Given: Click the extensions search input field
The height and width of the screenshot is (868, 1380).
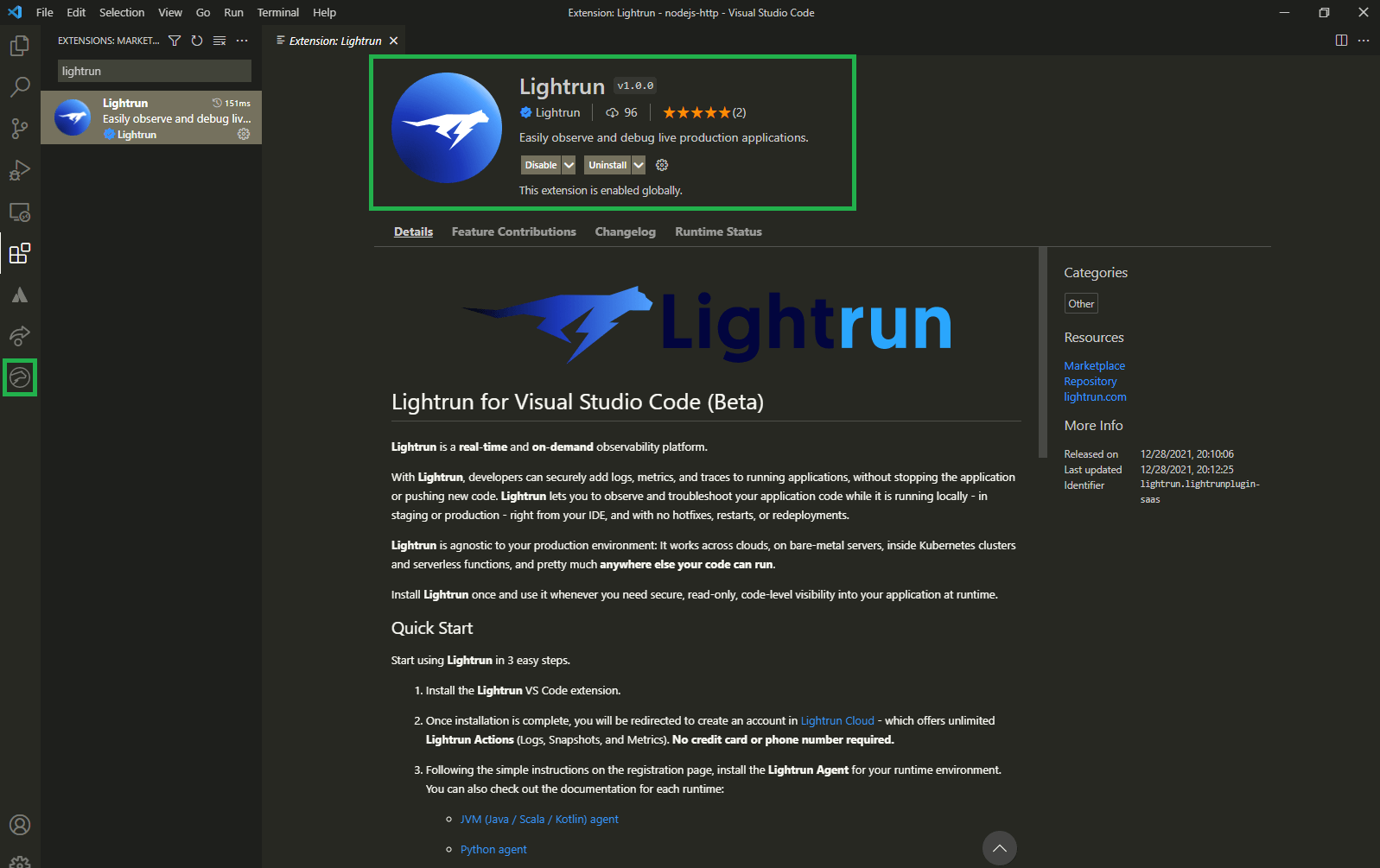Looking at the screenshot, I should [154, 71].
